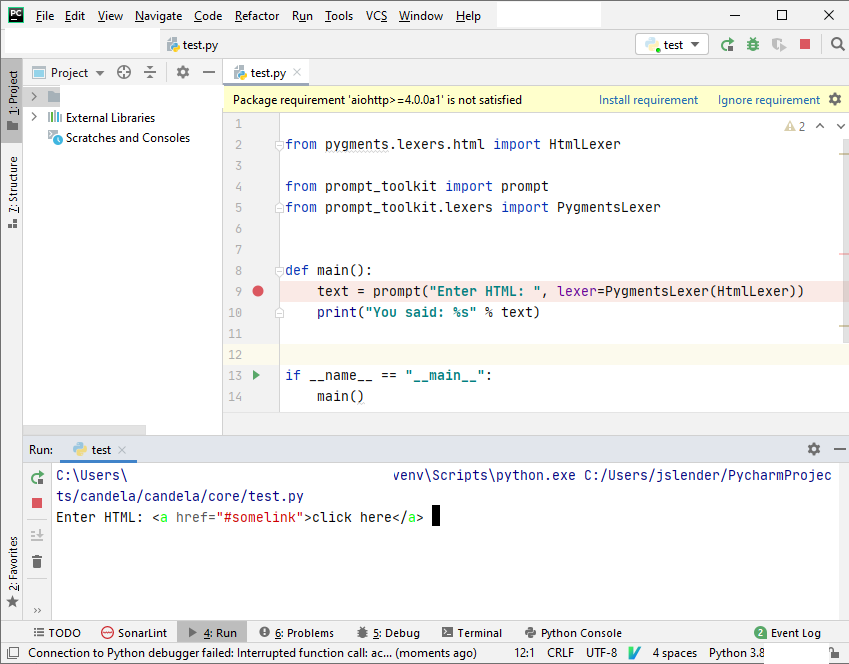This screenshot has height=664, width=849.
Task: Change CRLF line separator in status bar
Action: coord(560,653)
